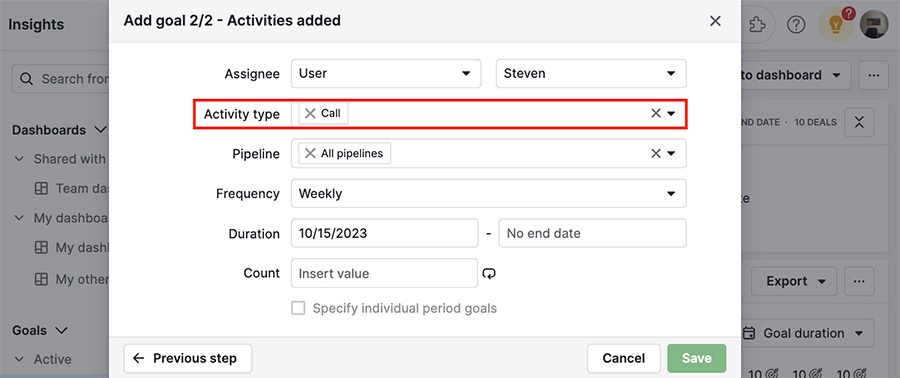The image size is (900, 378).
Task: Click the Insights search field
Action: (61, 79)
